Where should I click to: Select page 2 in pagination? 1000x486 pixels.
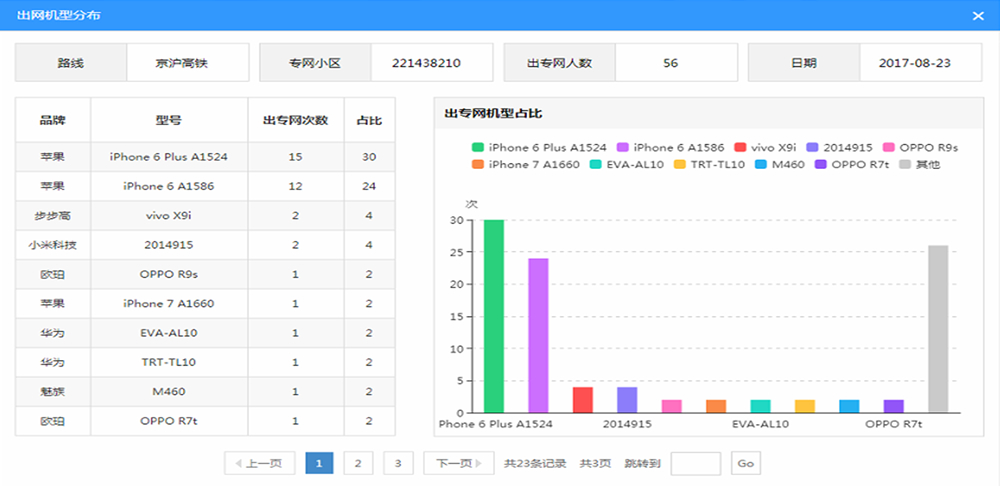[x=358, y=463]
